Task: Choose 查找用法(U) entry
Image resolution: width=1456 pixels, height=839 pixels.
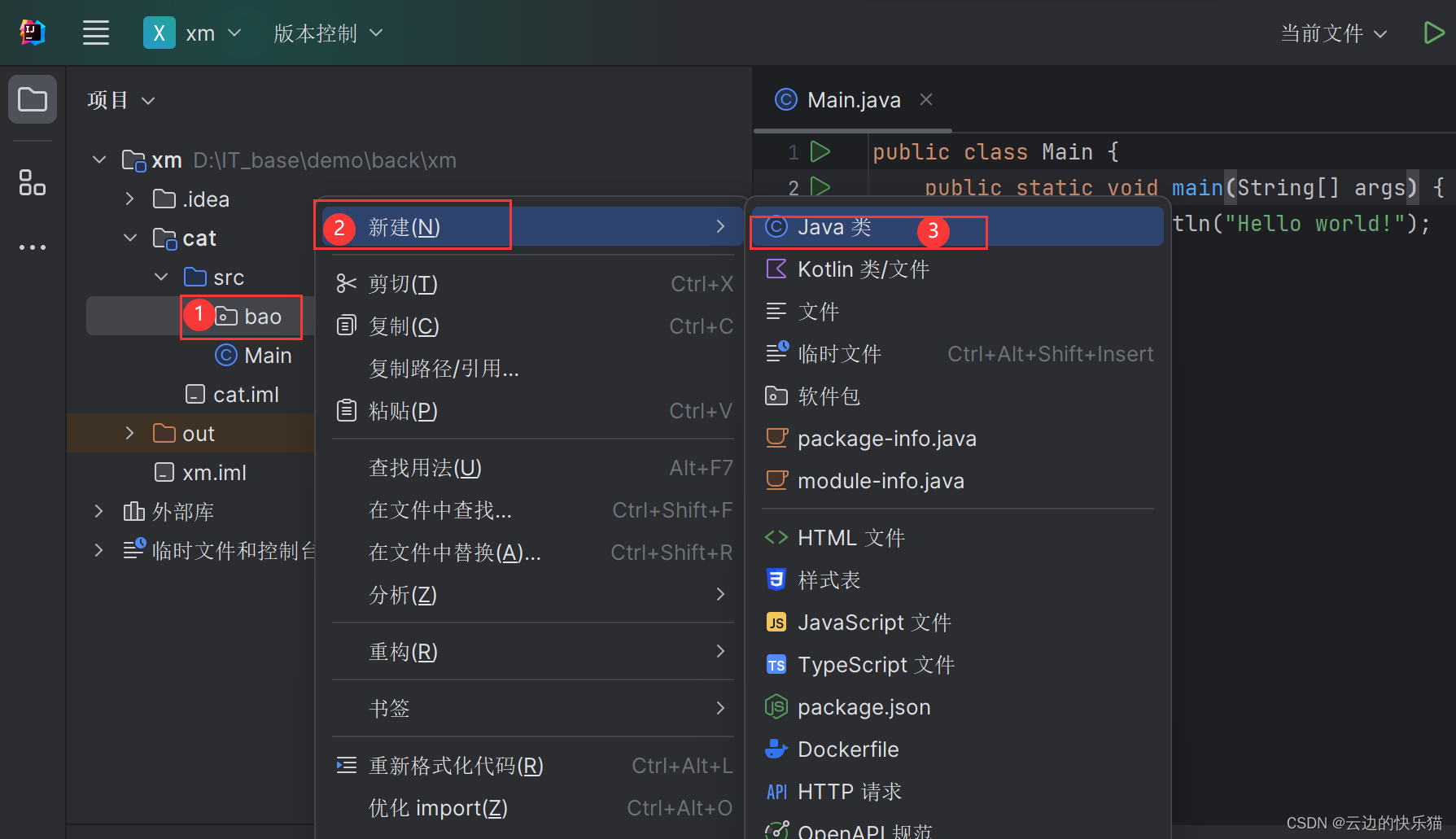Action: [532, 467]
